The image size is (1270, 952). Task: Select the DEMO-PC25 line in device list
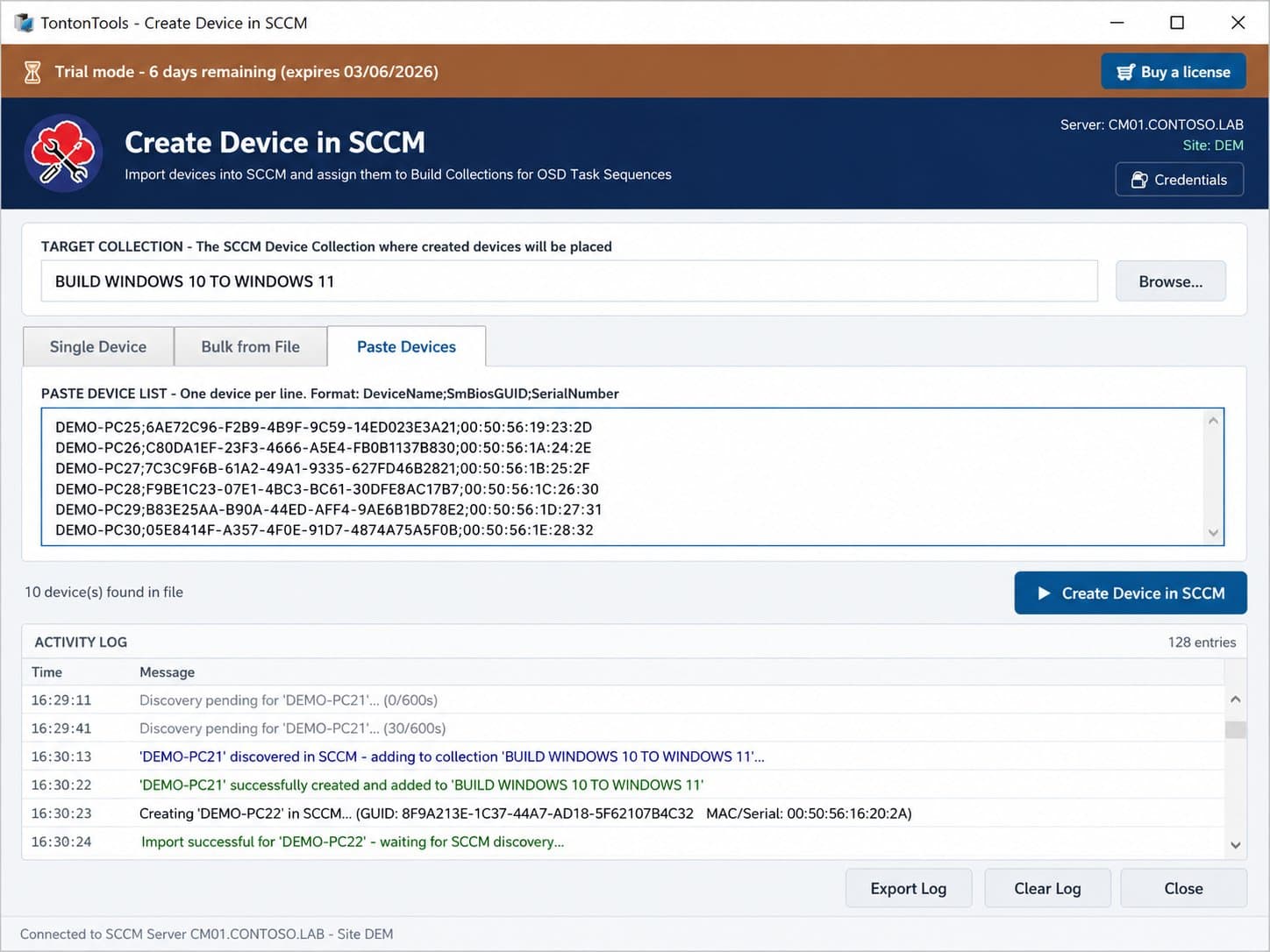click(x=324, y=427)
